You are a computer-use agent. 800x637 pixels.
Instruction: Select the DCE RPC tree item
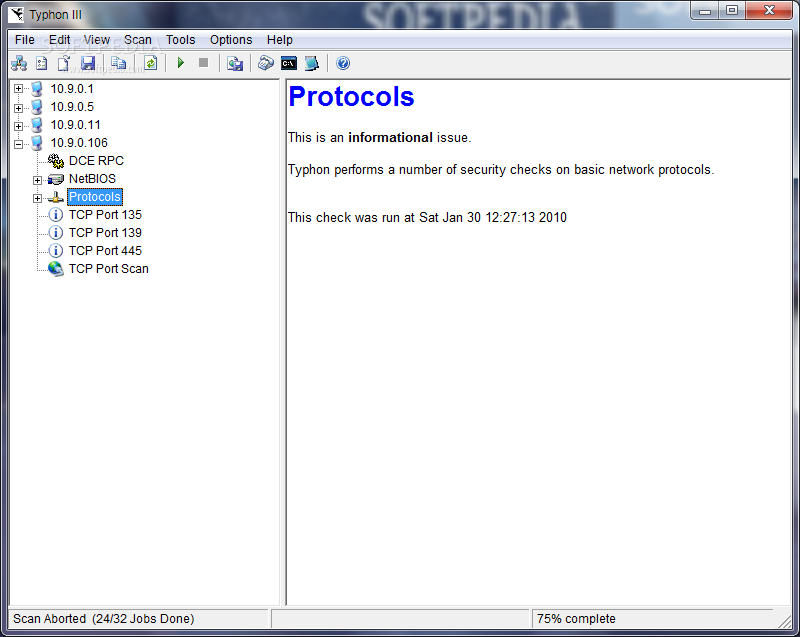click(x=96, y=161)
